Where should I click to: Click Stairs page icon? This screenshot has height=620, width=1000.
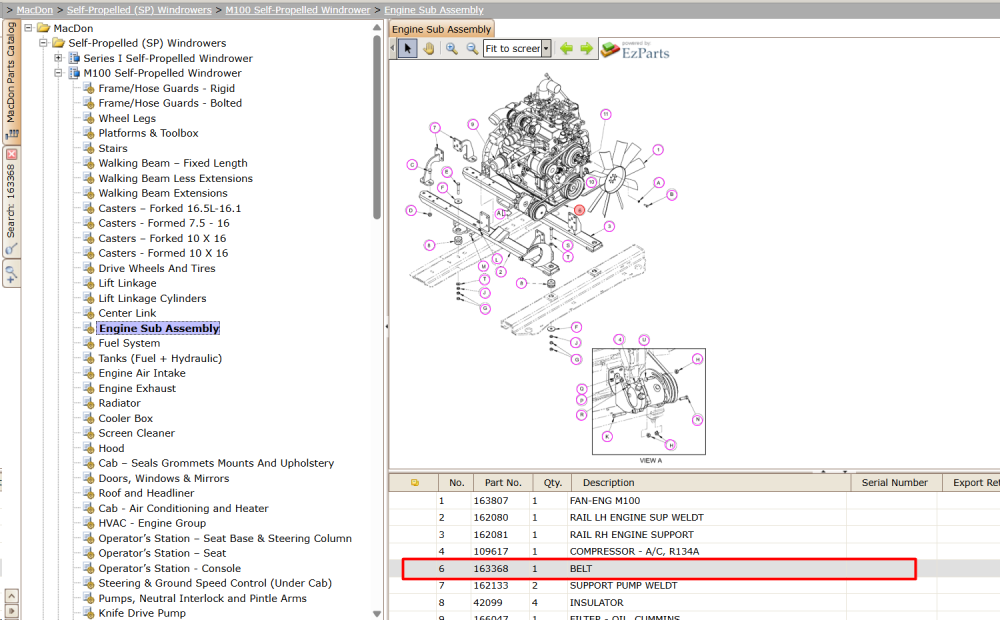click(x=89, y=148)
